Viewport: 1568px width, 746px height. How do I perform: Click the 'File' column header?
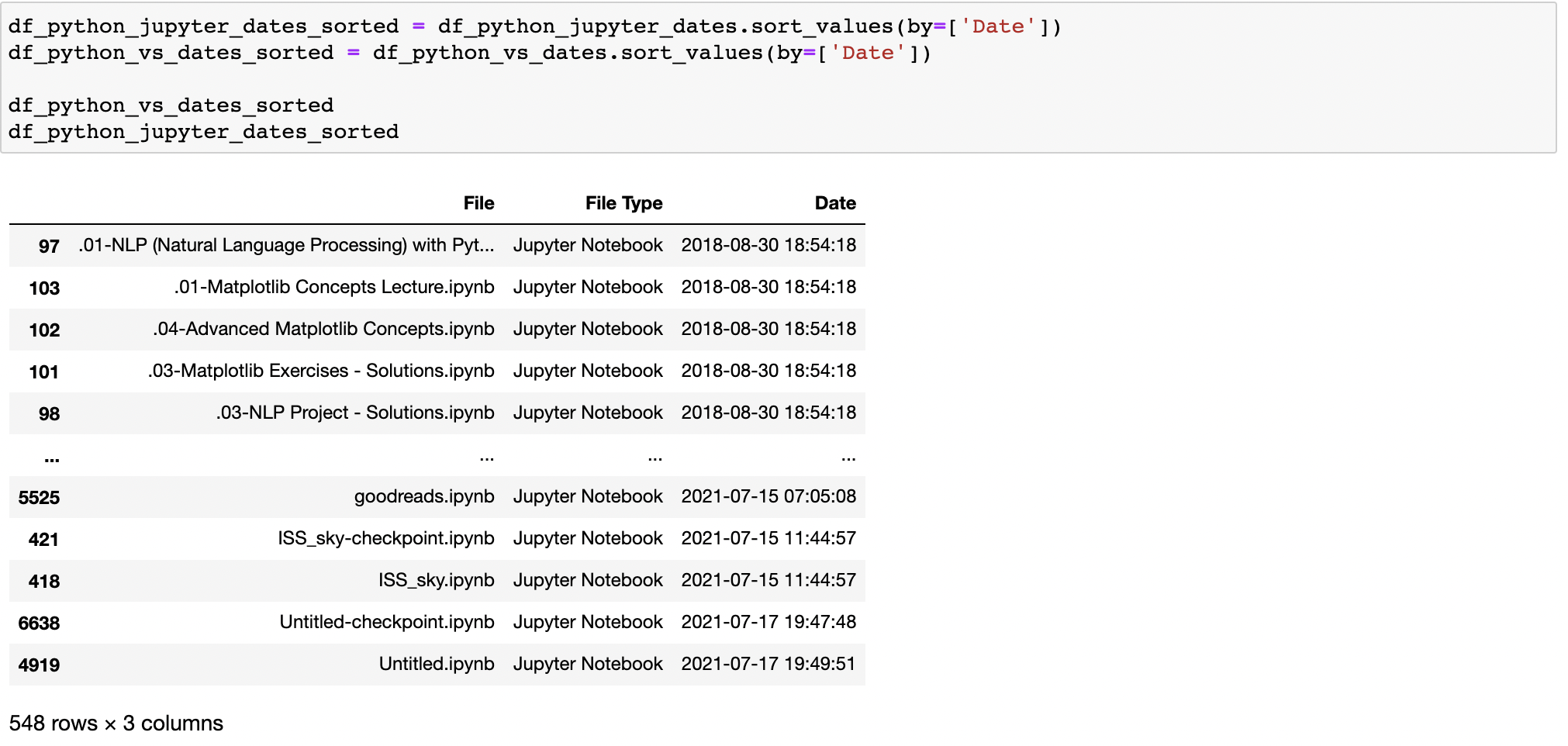click(x=478, y=203)
